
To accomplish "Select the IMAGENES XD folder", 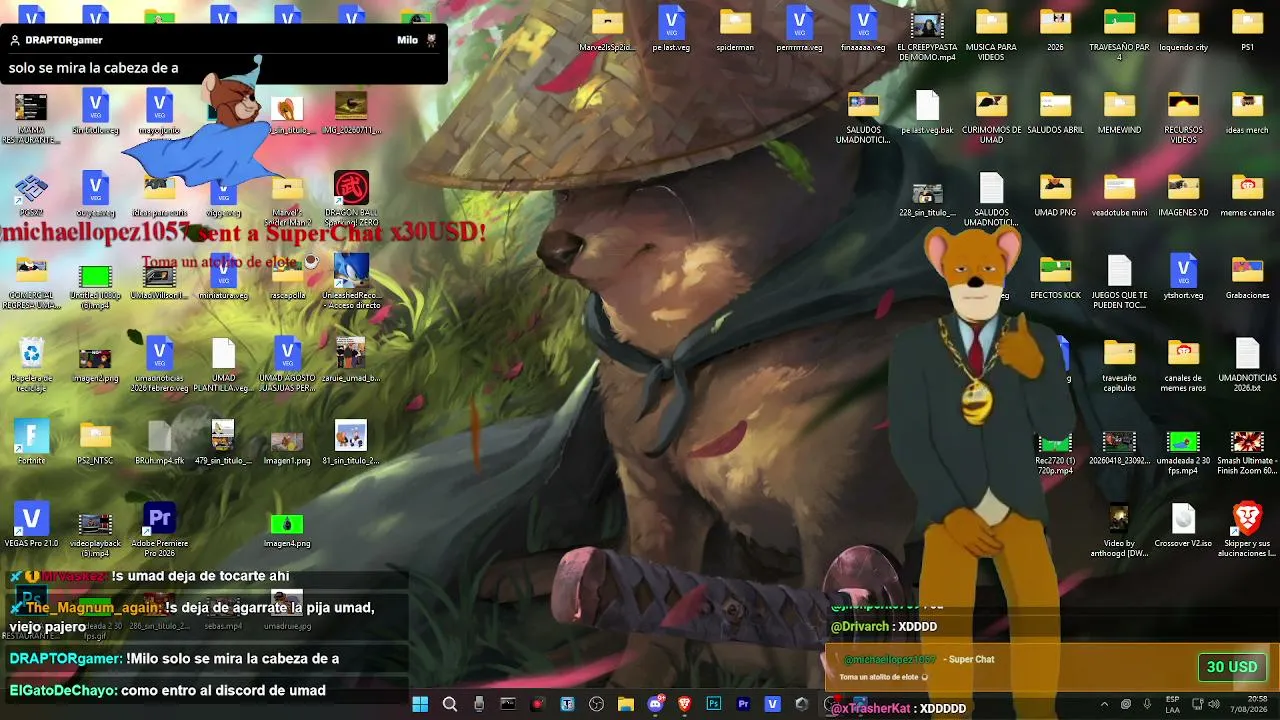I will point(1183,195).
